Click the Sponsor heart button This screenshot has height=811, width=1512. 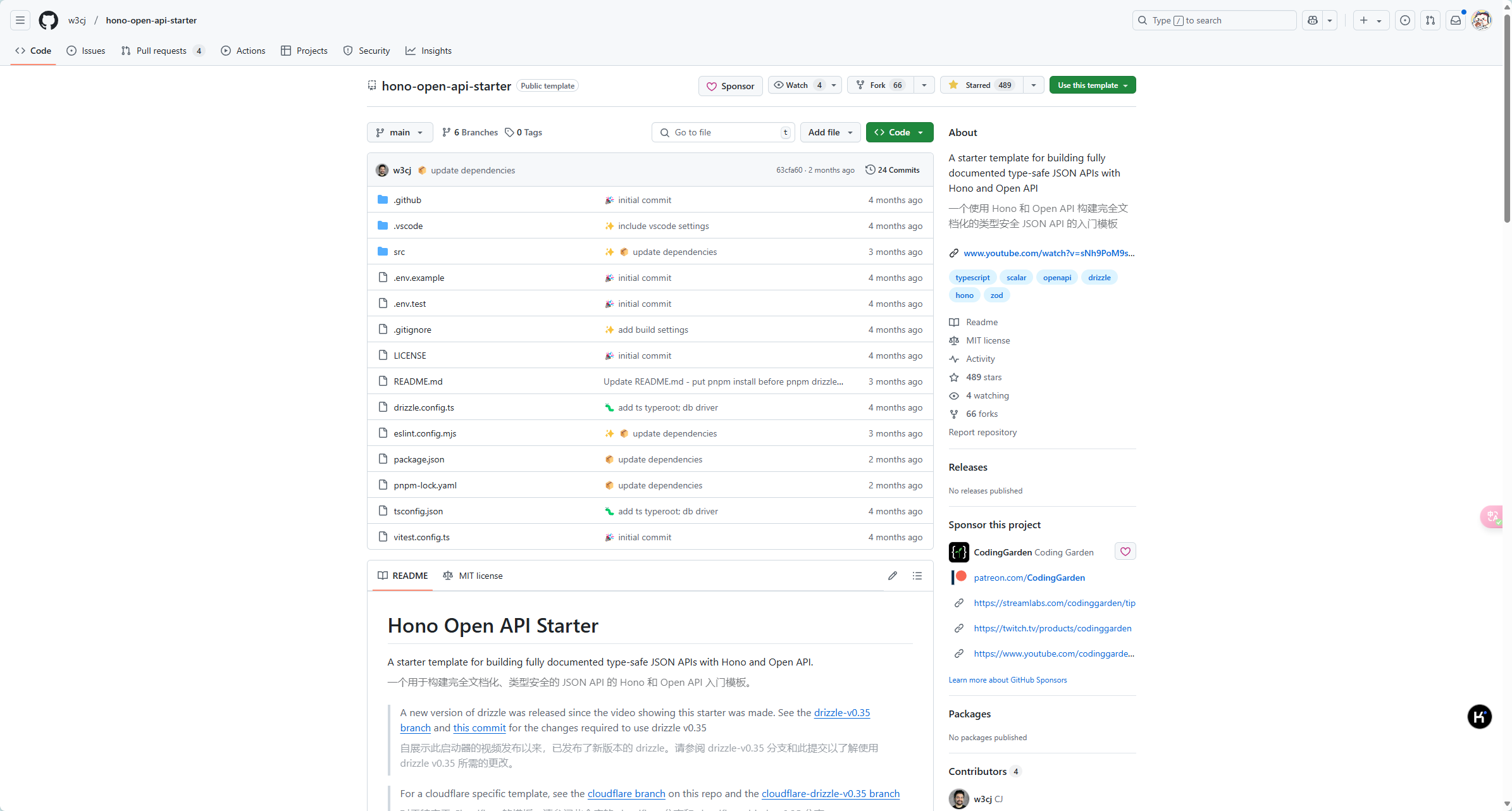tap(730, 86)
